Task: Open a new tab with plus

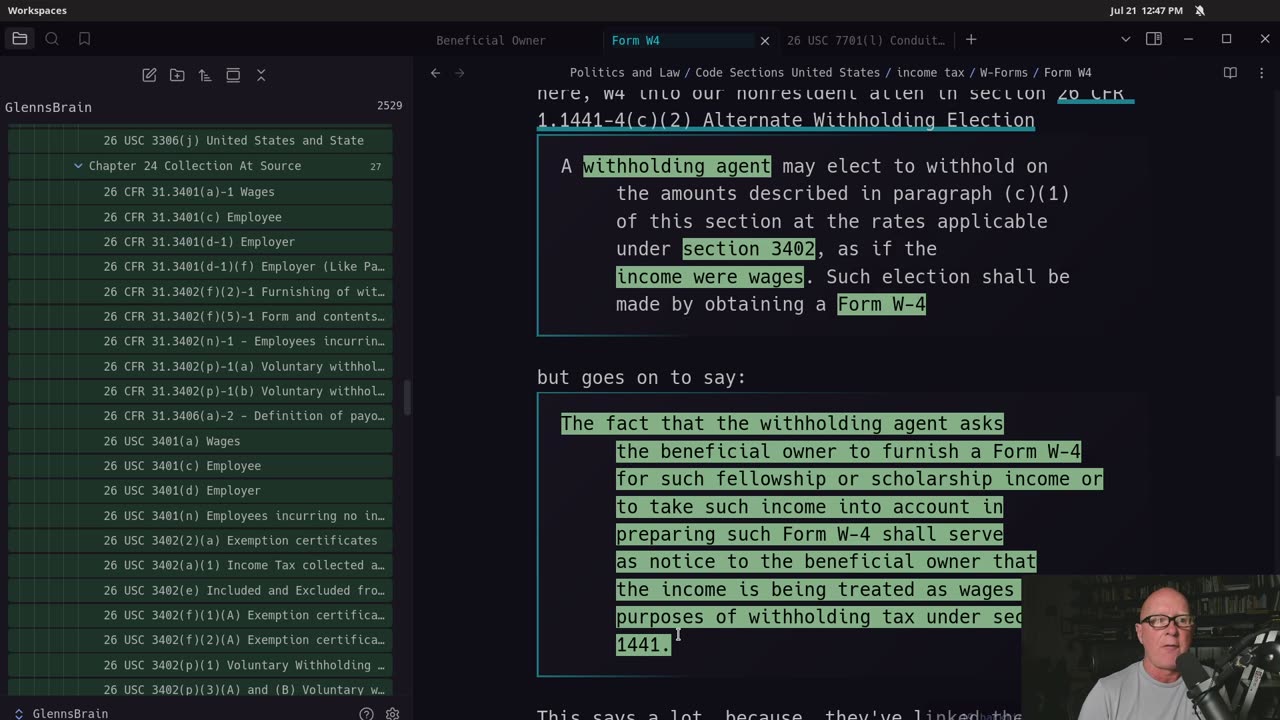Action: 971,40
